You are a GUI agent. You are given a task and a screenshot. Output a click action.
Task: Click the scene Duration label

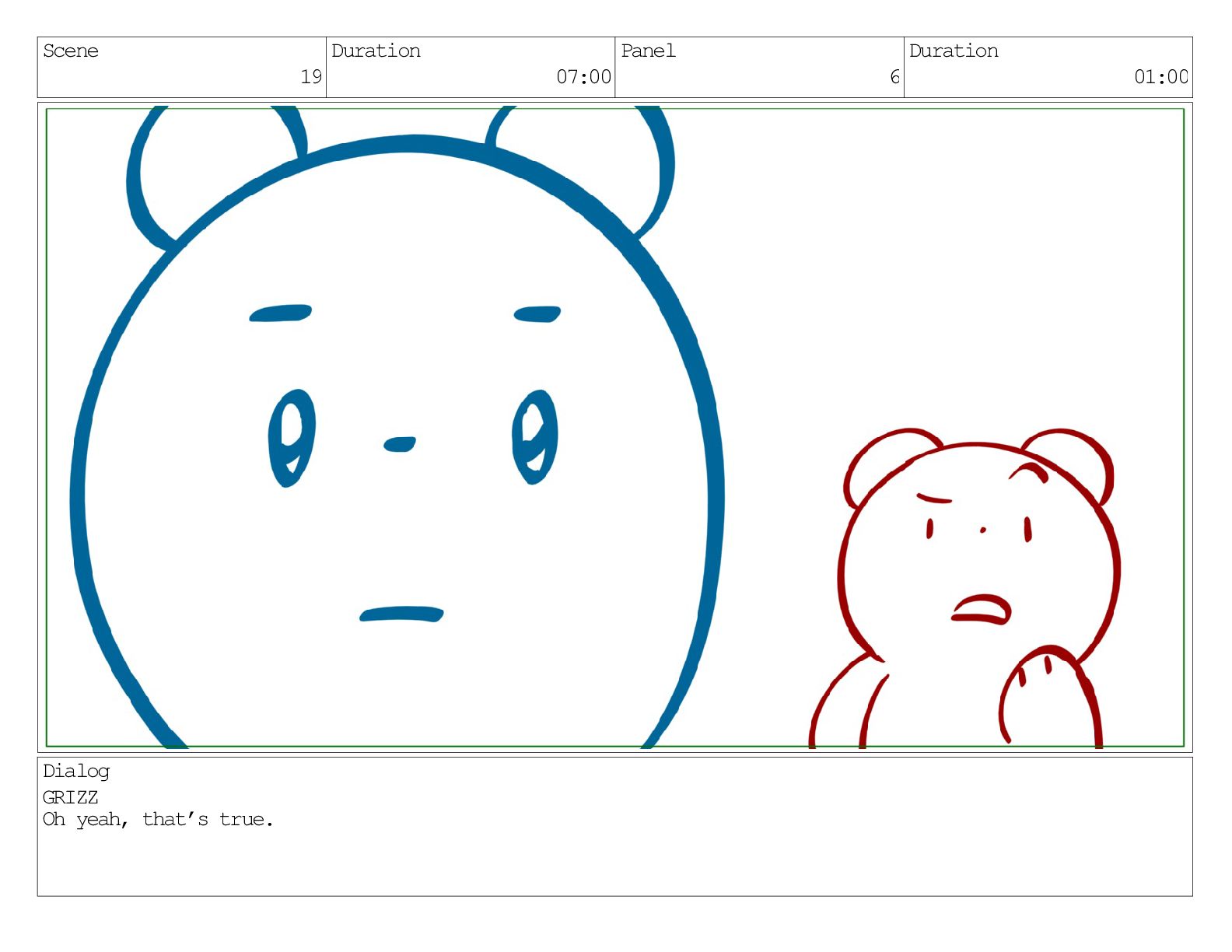(376, 51)
